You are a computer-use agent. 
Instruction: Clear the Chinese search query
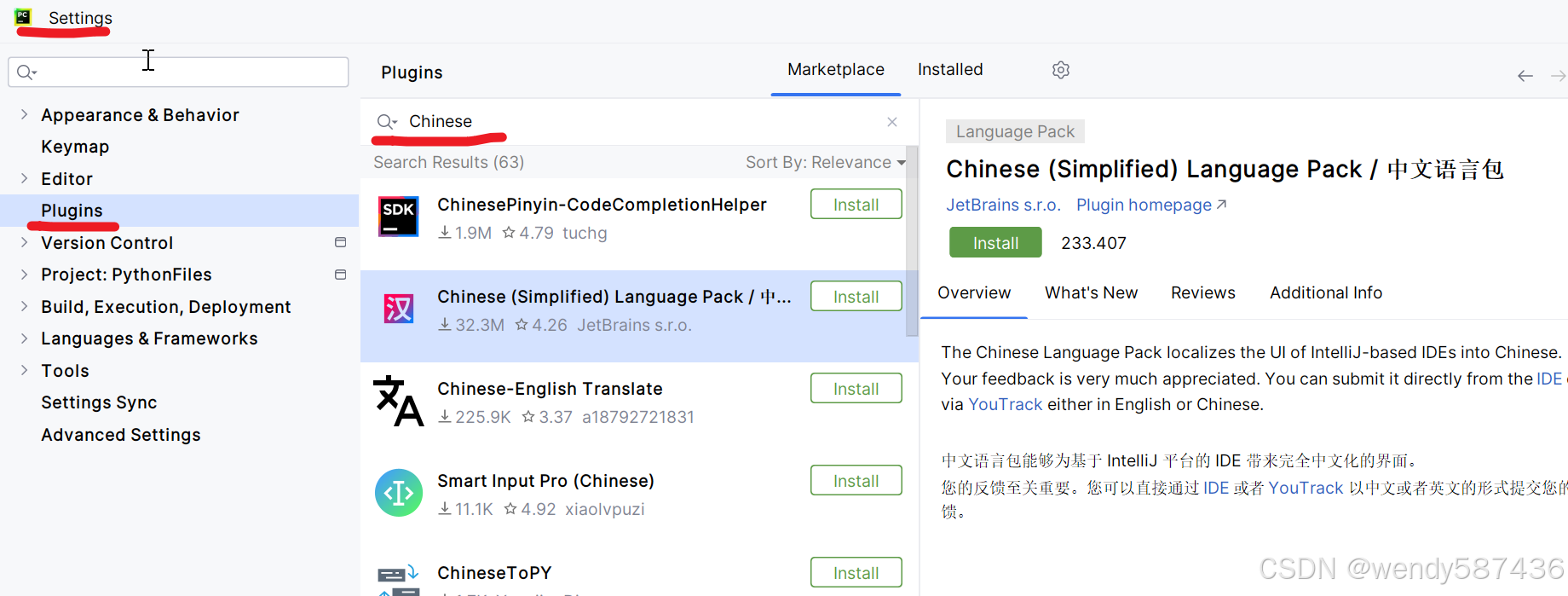coord(892,122)
